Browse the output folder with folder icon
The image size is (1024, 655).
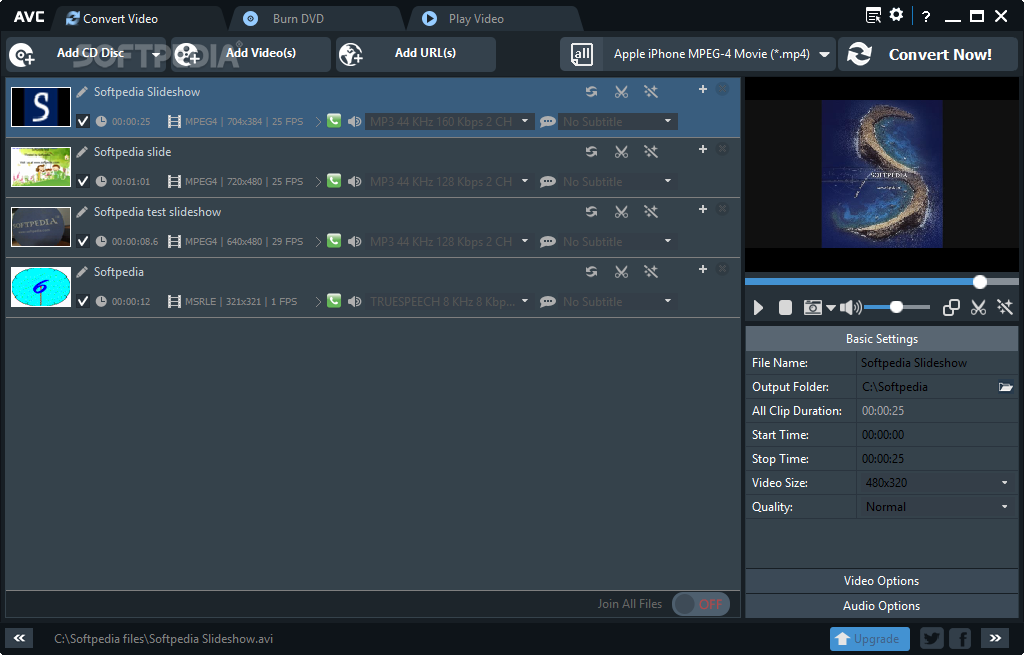pyautogui.click(x=1005, y=387)
